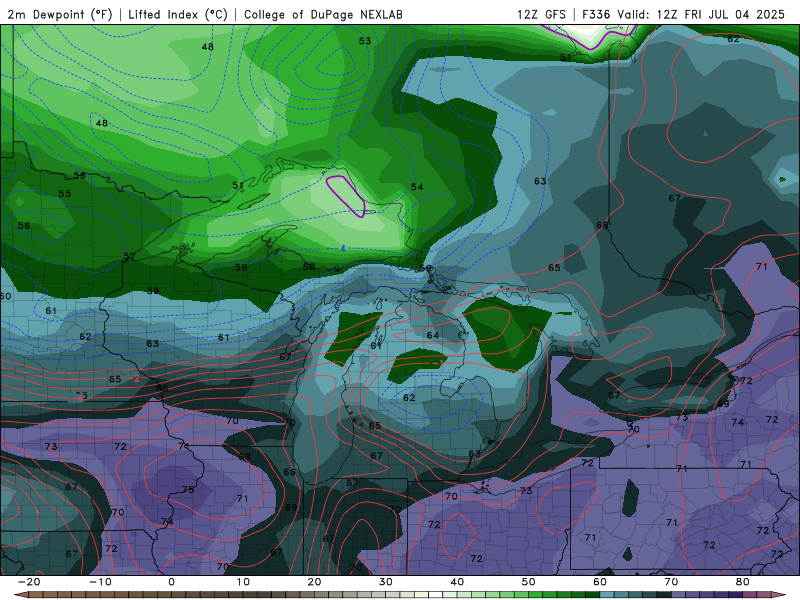Click the '57' dewpoint value on the map
The width and height of the screenshot is (800, 600).
(129, 257)
